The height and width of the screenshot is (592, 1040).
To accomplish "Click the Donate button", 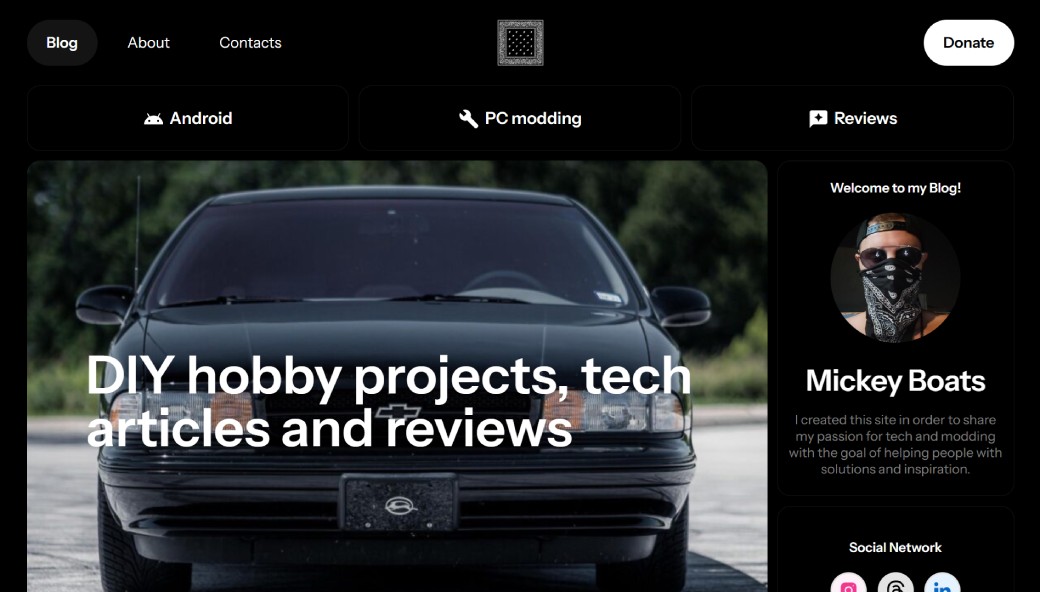I will click(x=968, y=42).
